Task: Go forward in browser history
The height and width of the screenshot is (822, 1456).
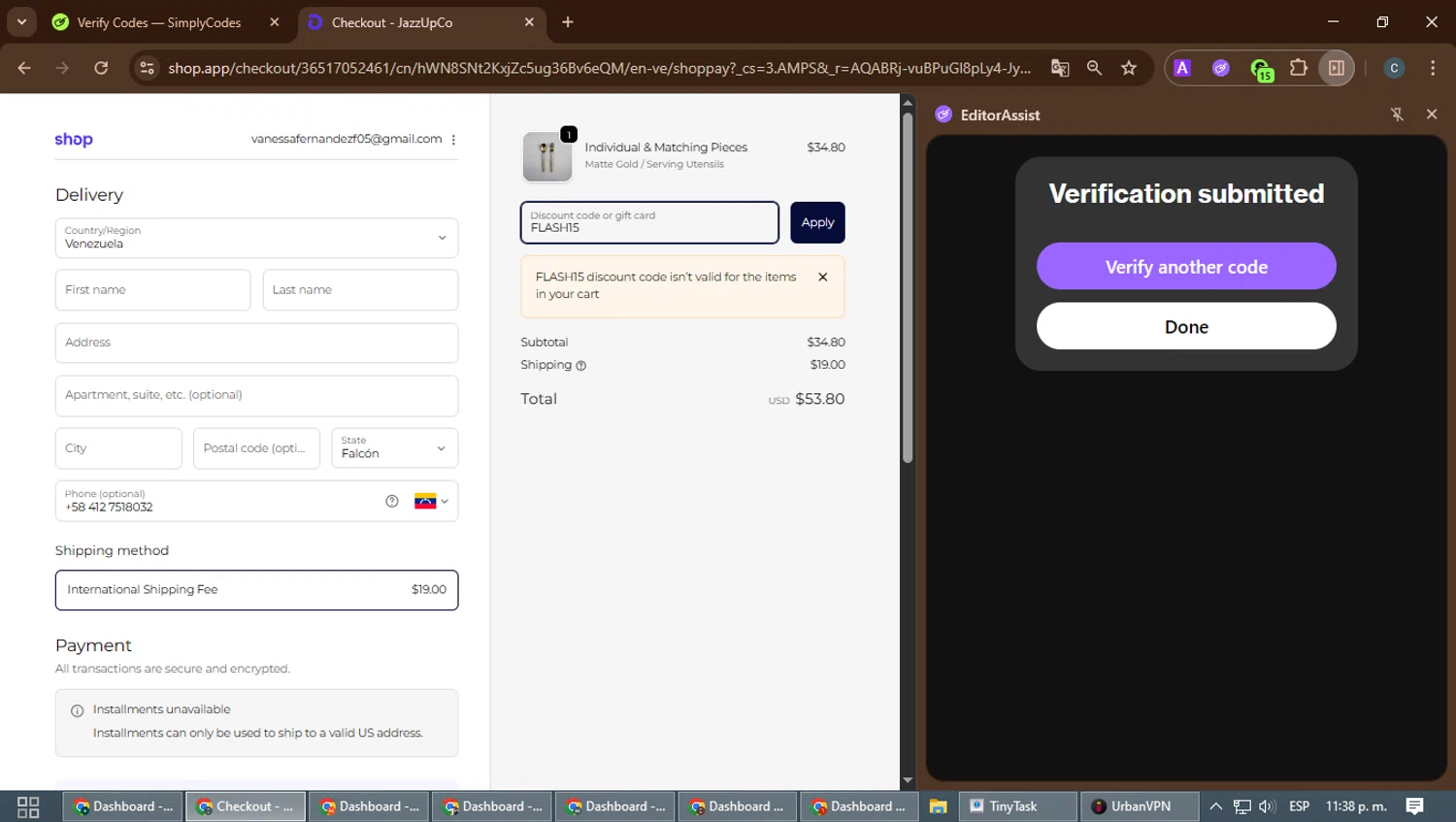Action: [x=62, y=68]
